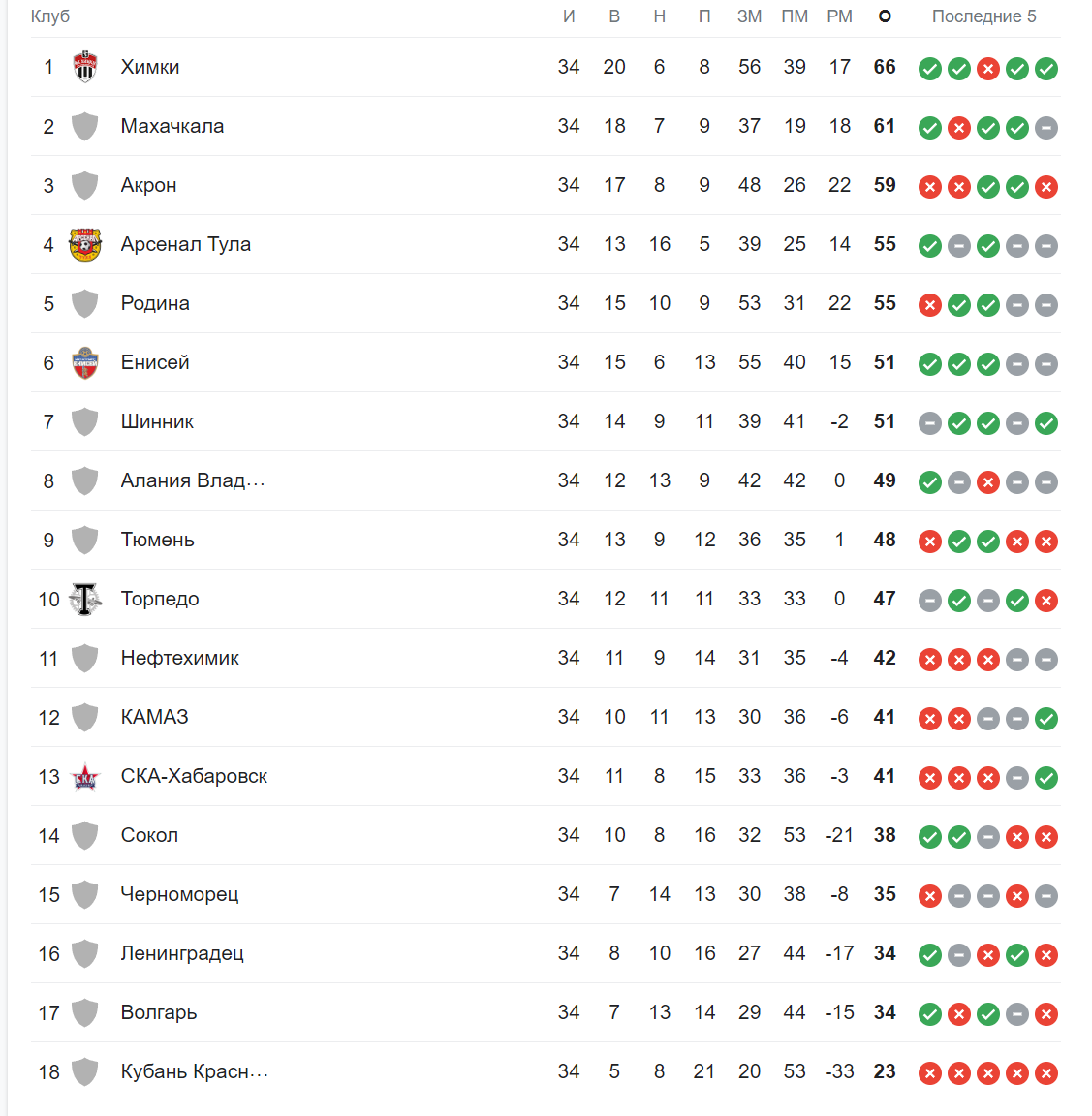Click the СКА-Хабаровск star logo

tap(84, 777)
